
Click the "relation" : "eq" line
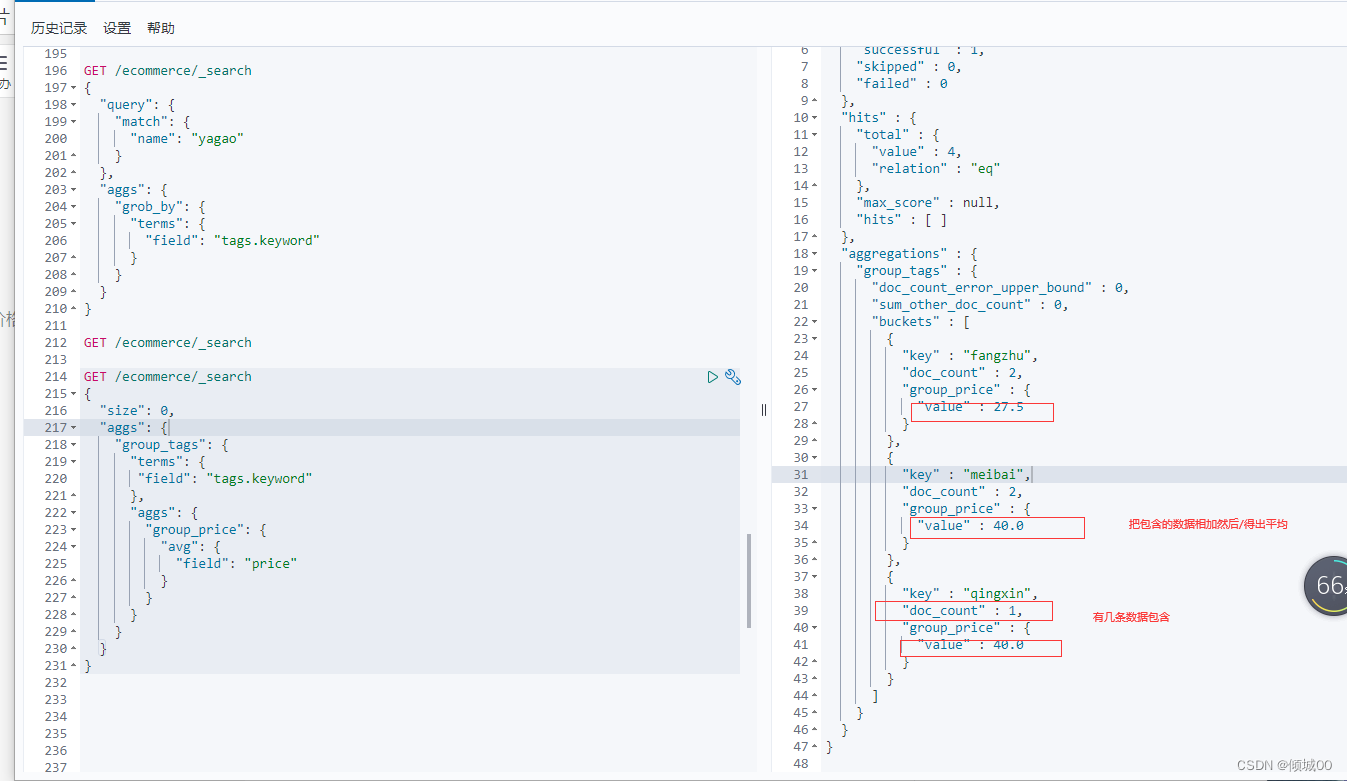click(x=936, y=169)
